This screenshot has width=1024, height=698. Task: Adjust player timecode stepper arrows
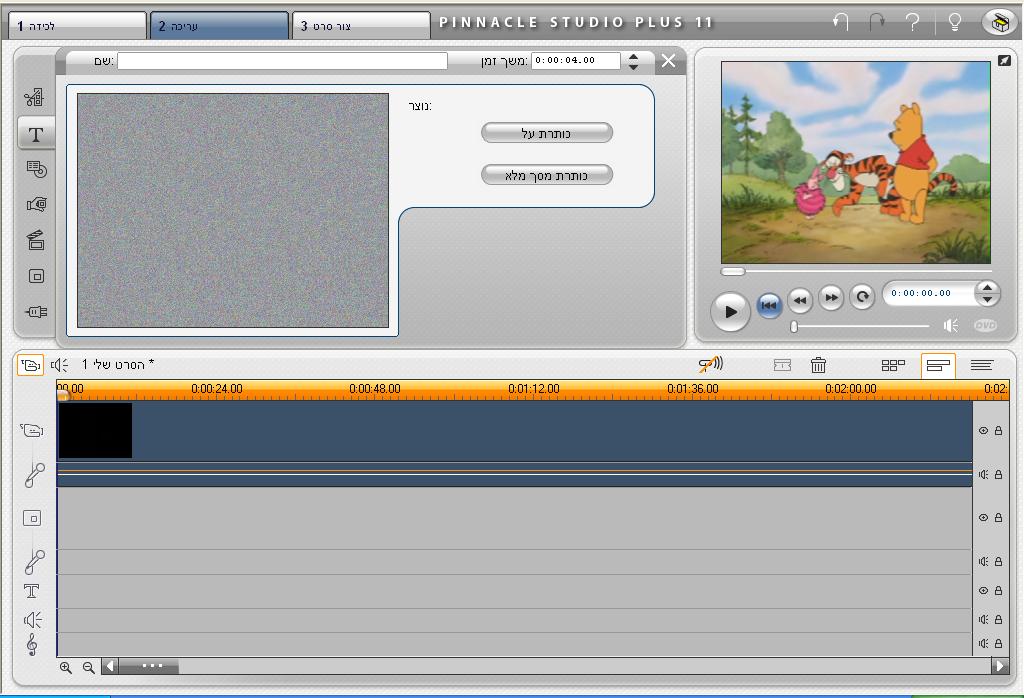tap(987, 293)
